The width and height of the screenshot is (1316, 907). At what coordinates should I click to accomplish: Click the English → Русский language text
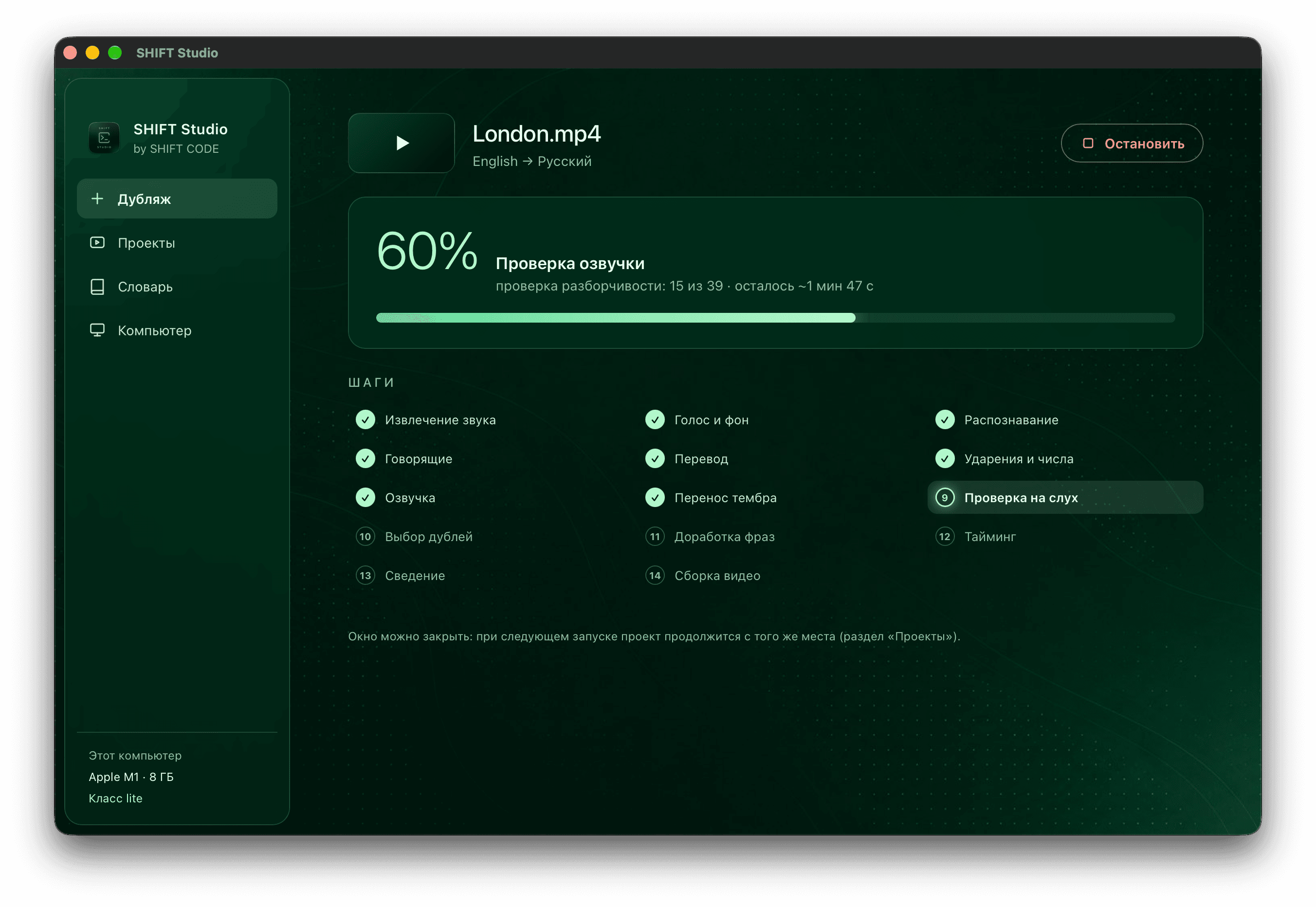click(531, 162)
